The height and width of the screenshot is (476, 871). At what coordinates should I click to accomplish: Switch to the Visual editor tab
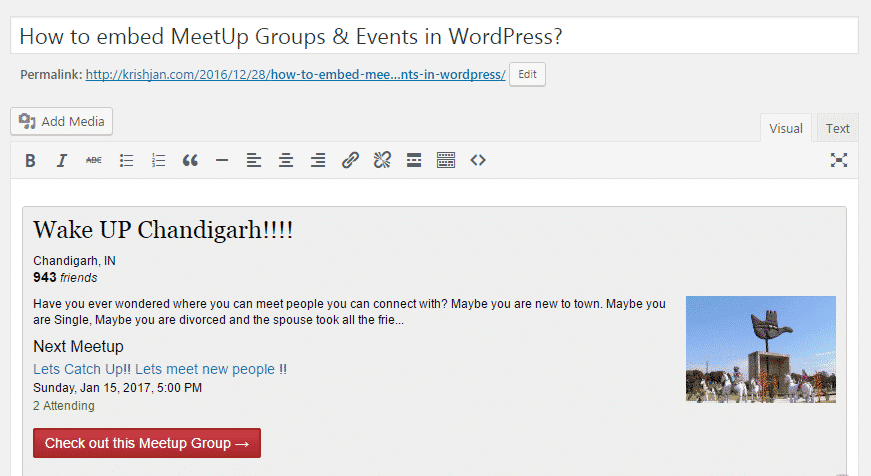click(785, 128)
